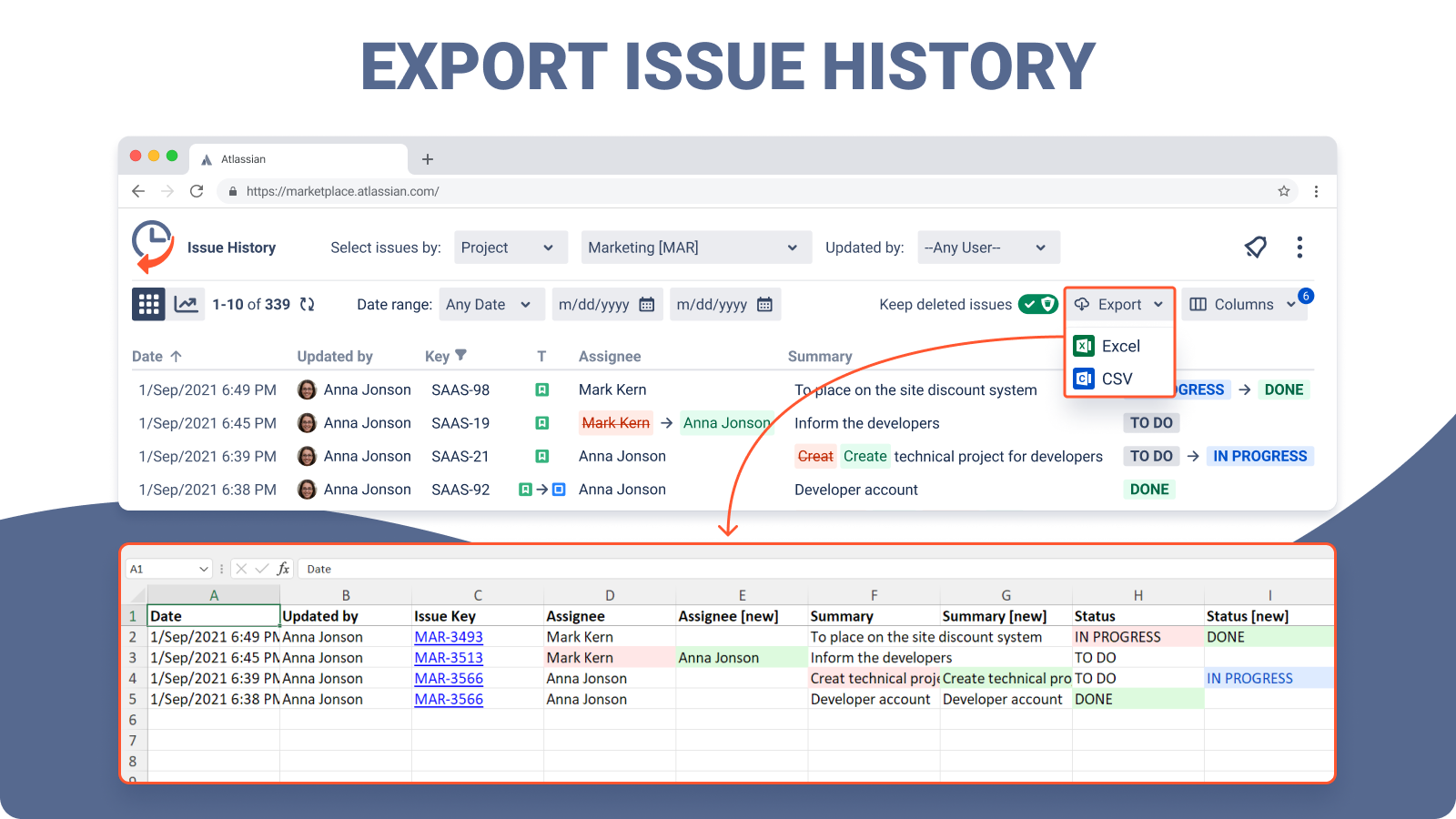Click the refresh icon next to 339
The width and height of the screenshot is (1456, 819).
308,304
